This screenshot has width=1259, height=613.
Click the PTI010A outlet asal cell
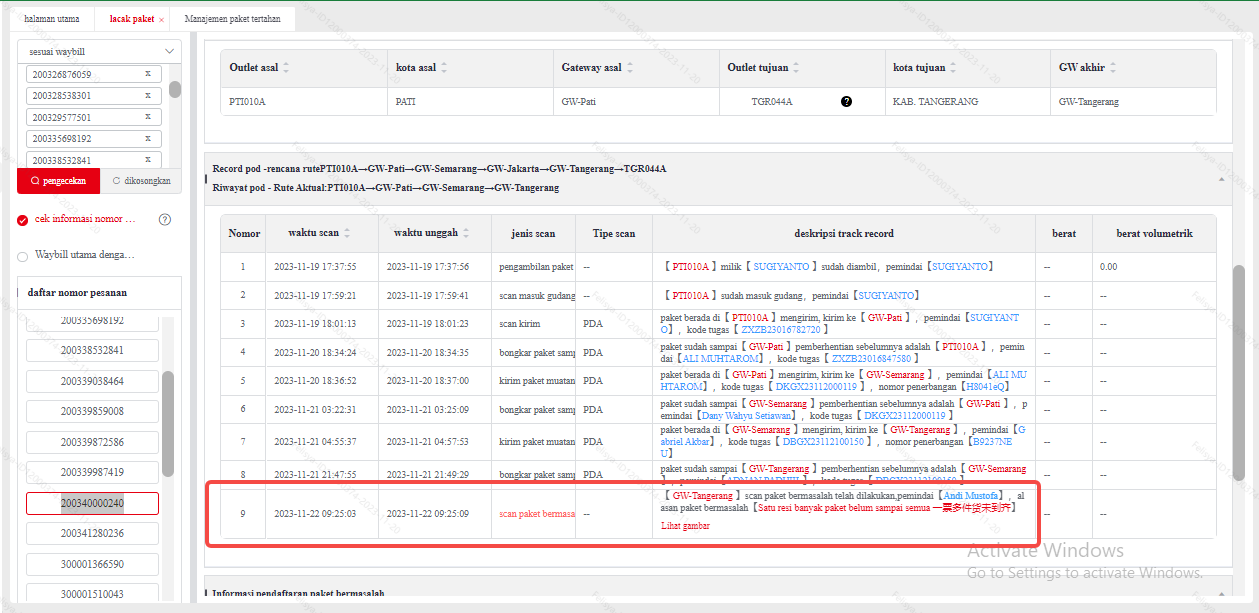point(304,102)
